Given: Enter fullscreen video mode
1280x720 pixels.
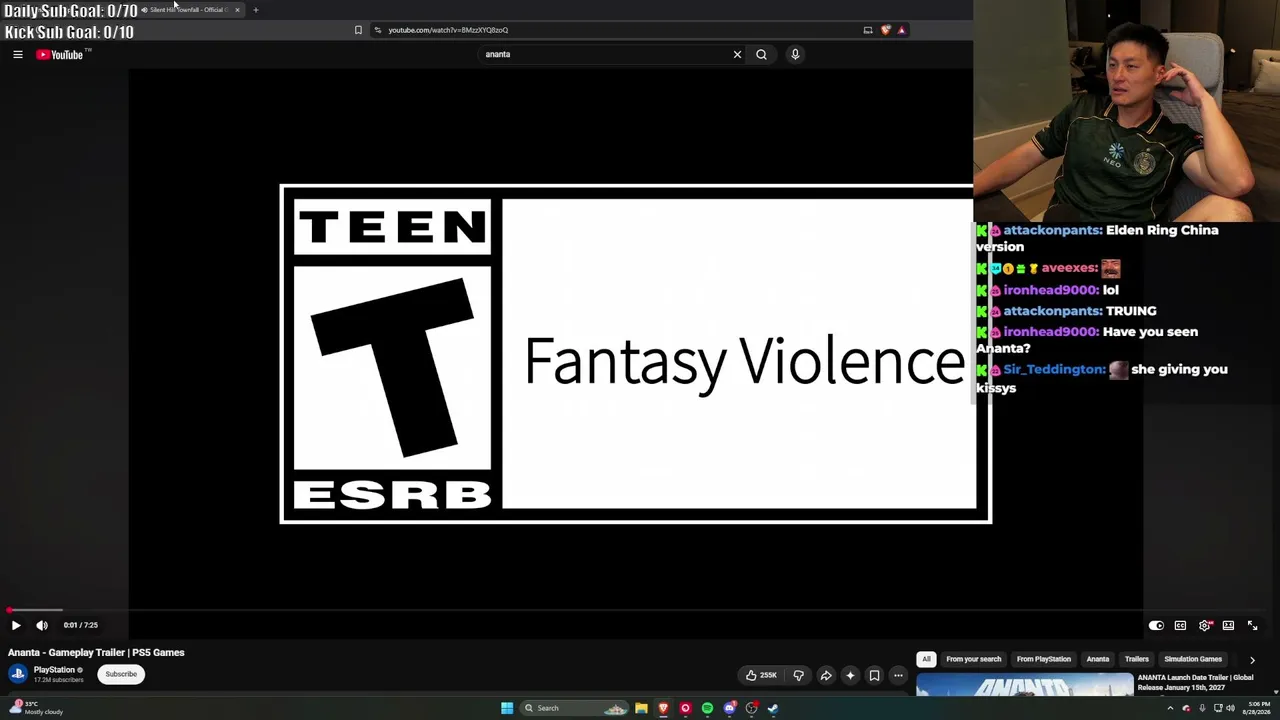Looking at the screenshot, I should coord(1252,625).
